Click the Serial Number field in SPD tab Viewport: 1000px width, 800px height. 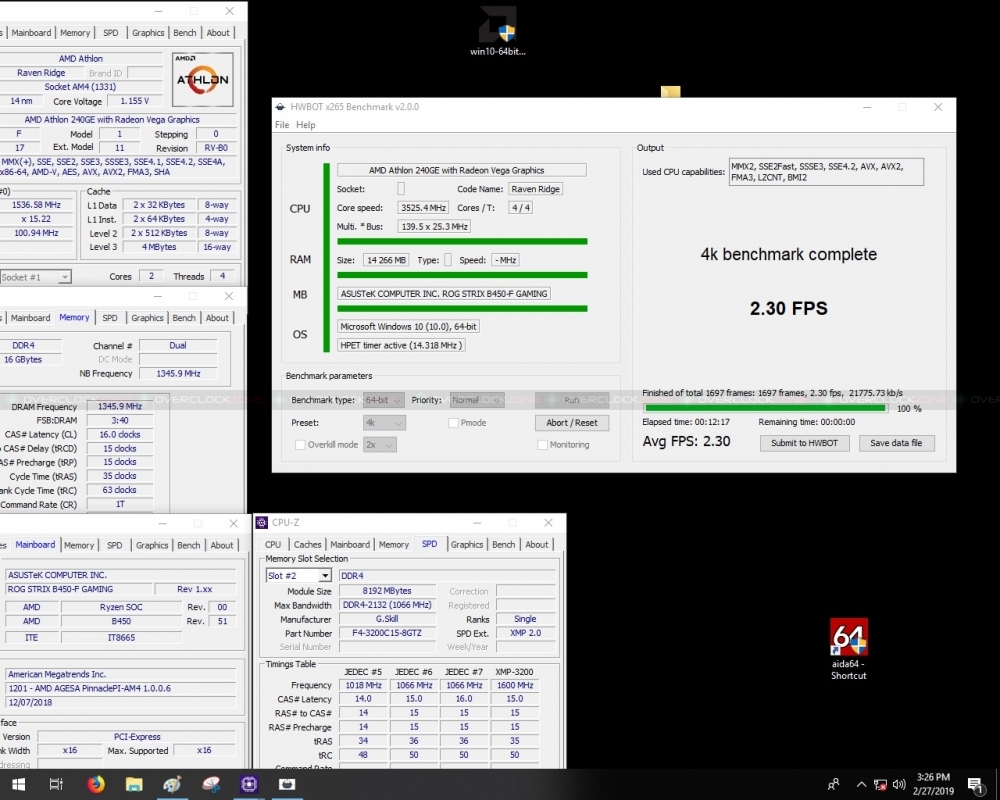pos(388,646)
